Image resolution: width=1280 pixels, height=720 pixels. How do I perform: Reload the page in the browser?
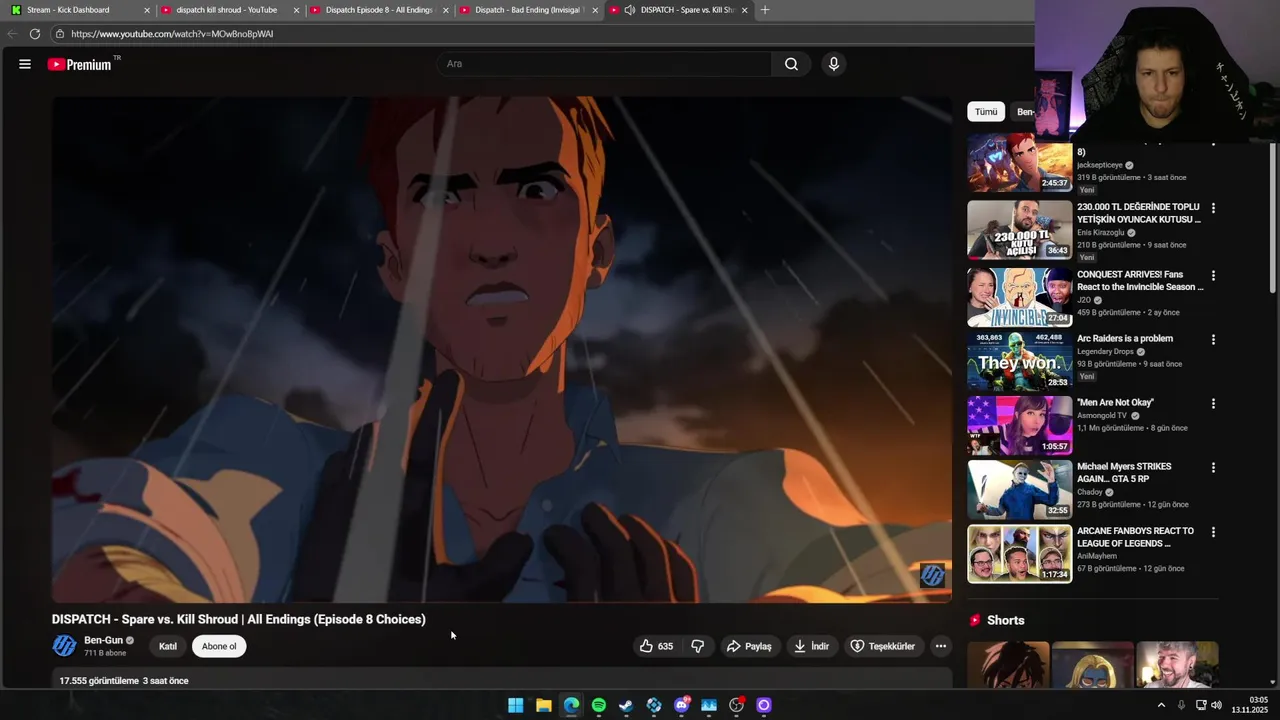35,34
